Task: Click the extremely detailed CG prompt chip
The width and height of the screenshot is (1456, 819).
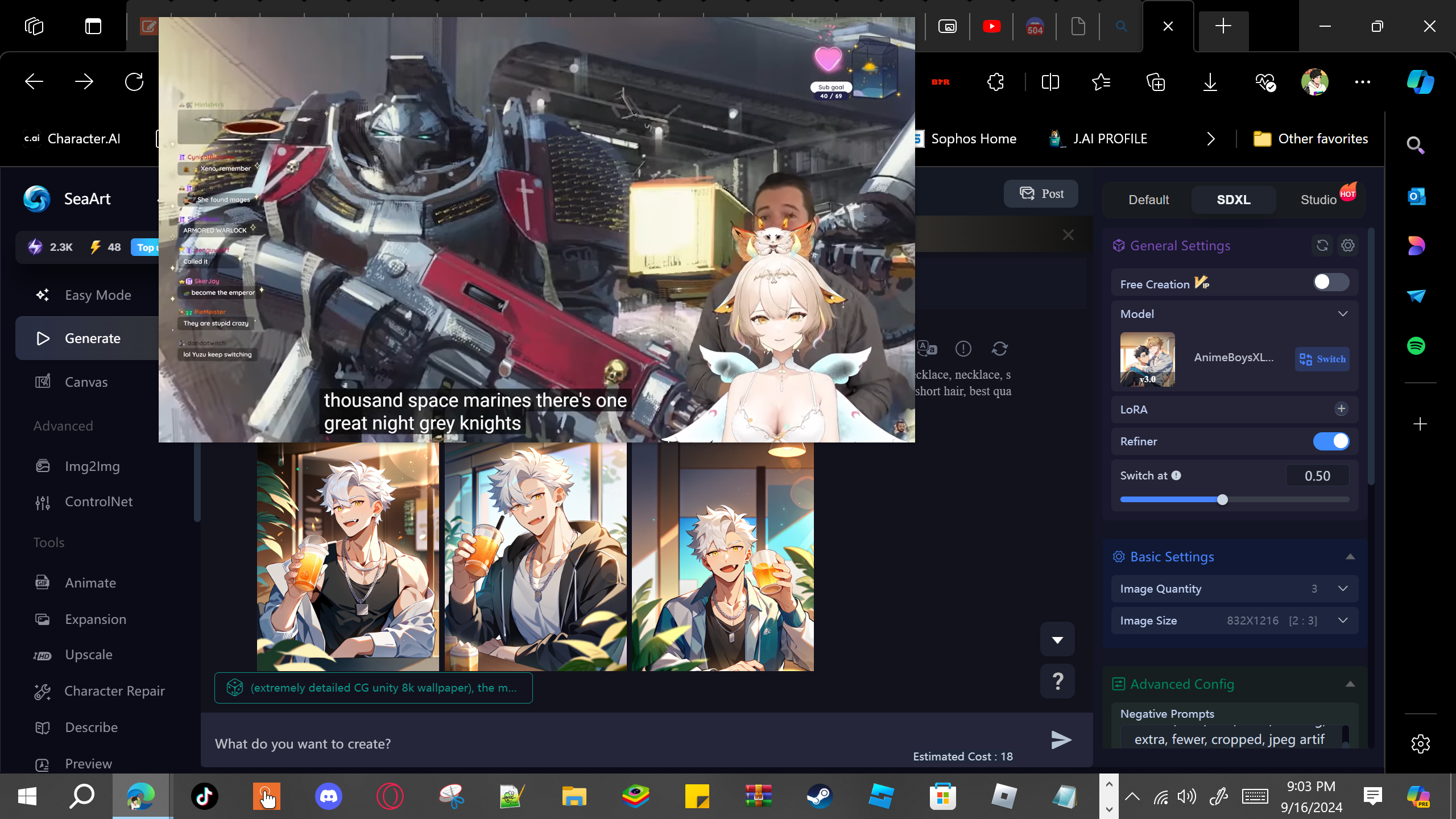Action: point(373,688)
